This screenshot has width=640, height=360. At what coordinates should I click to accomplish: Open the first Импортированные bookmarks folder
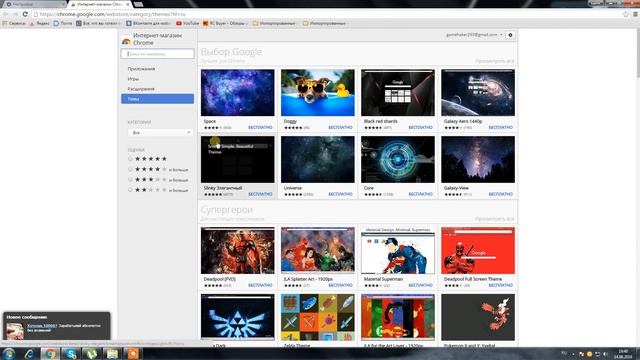274,24
